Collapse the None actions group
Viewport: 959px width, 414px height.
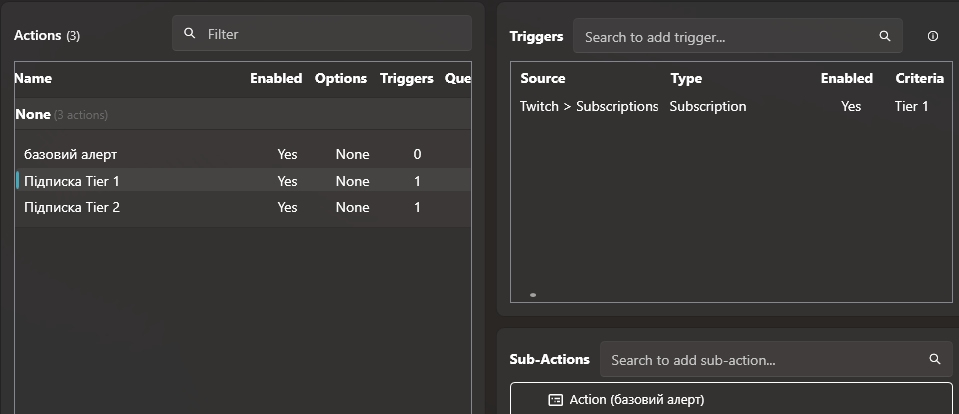pyautogui.click(x=33, y=115)
